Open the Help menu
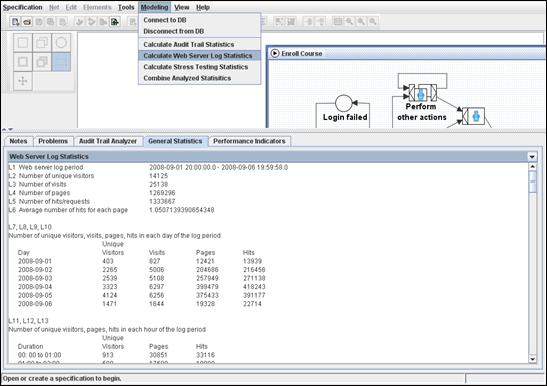The image size is (547, 386). [203, 7]
